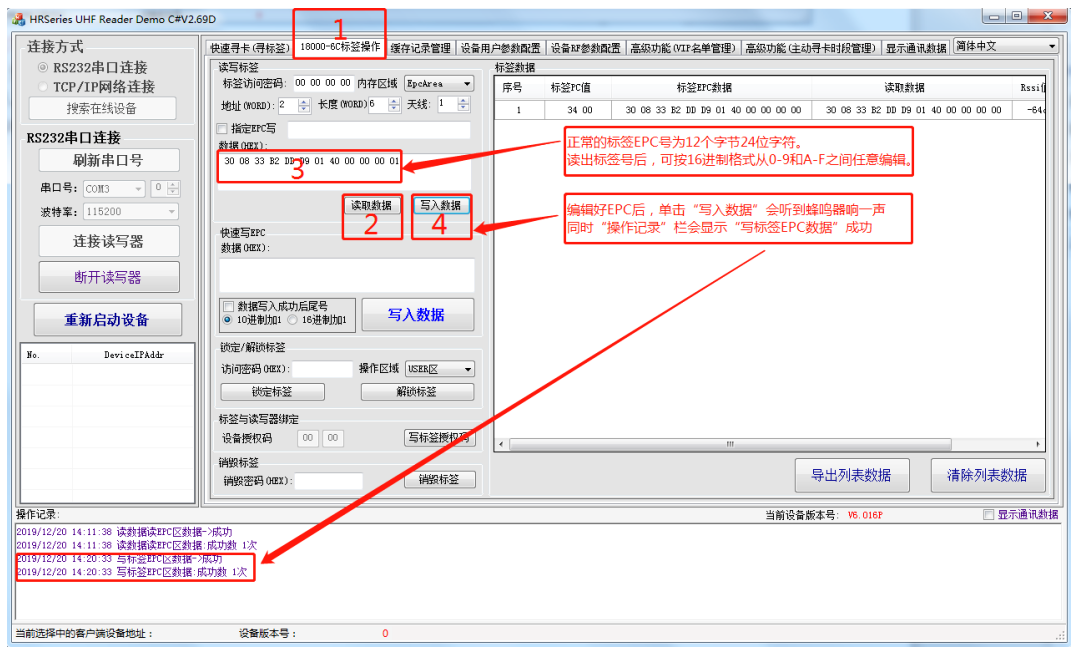Image resolution: width=1077 pixels, height=651 pixels.
Task: Enable 数据写入成功后尾号 checkbox
Action: 228,306
